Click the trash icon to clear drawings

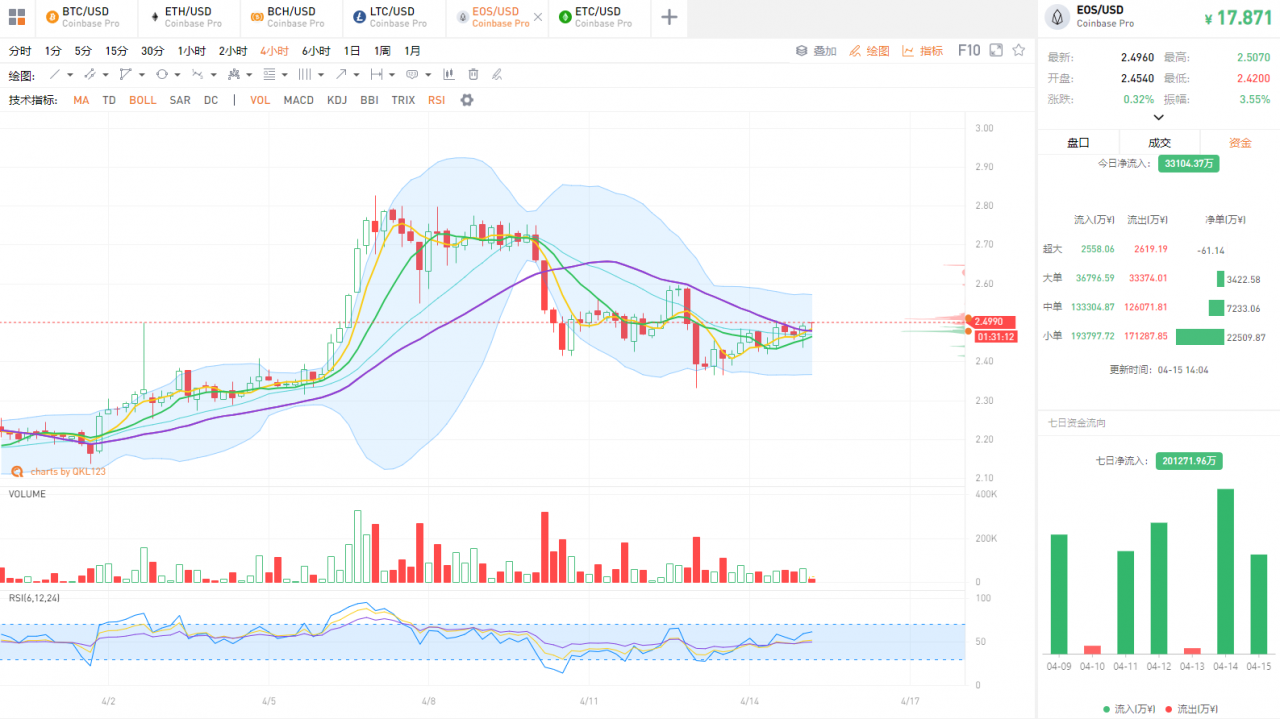[473, 74]
